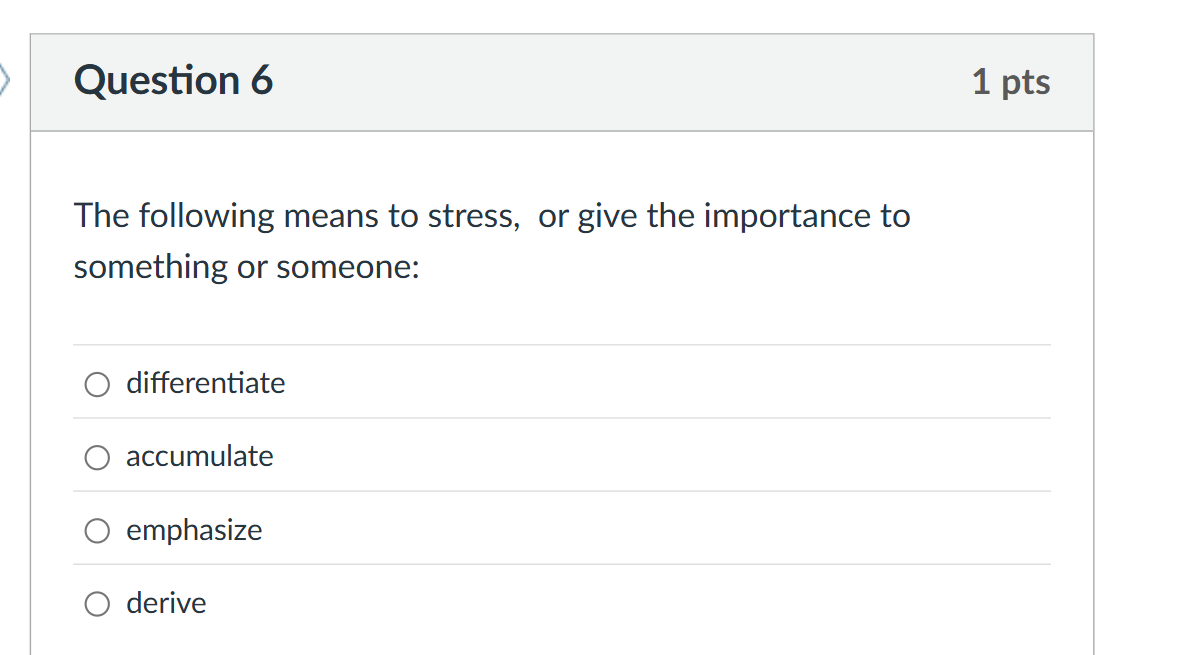Click the 'Question 6' heading

pyautogui.click(x=173, y=80)
